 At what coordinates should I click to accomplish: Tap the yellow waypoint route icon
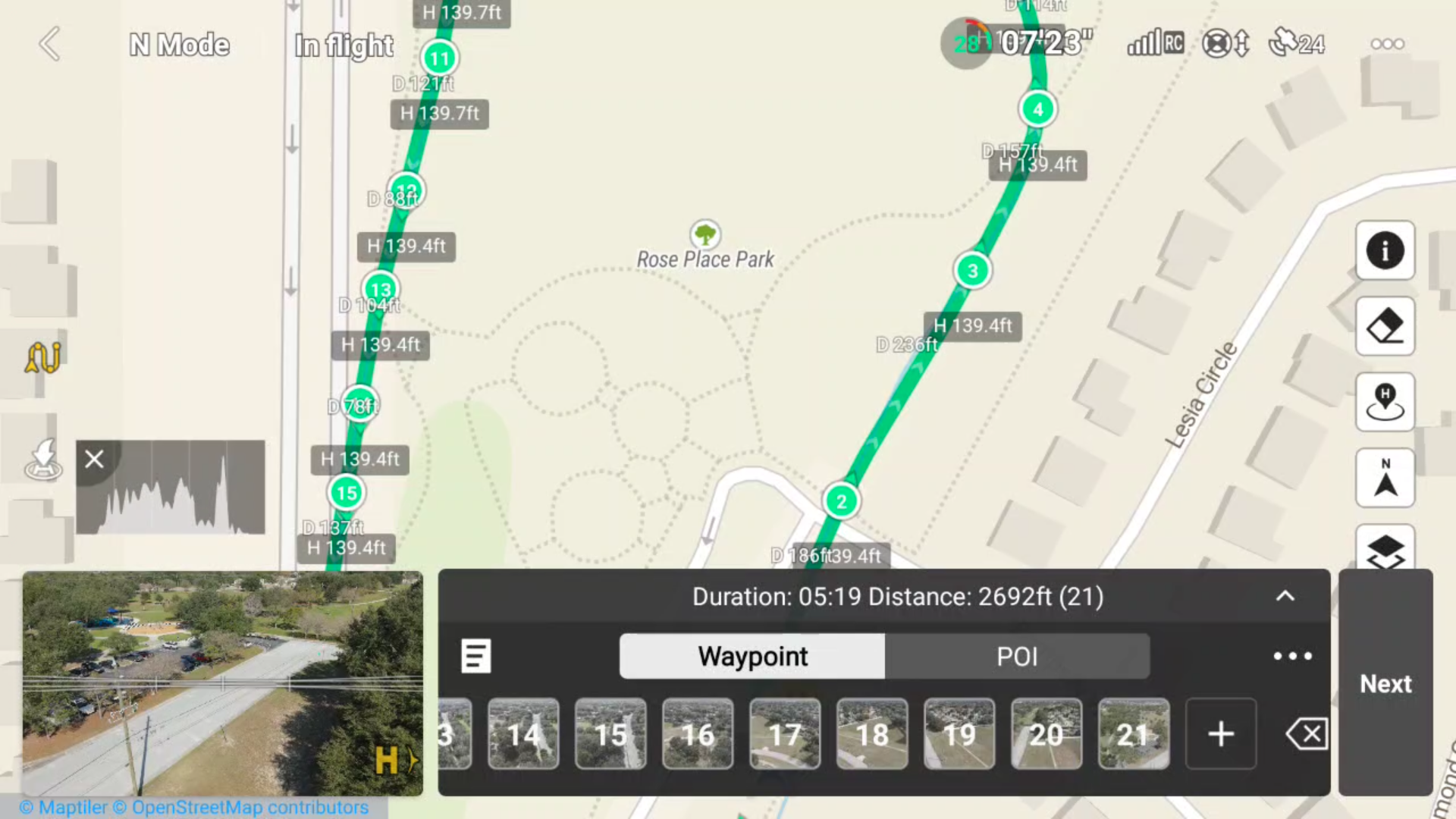point(43,357)
